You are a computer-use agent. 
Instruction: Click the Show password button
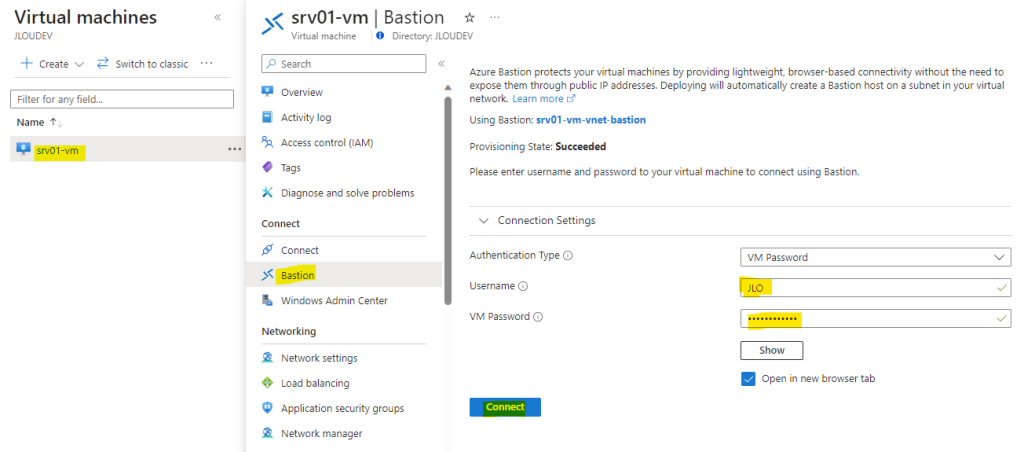tap(771, 350)
